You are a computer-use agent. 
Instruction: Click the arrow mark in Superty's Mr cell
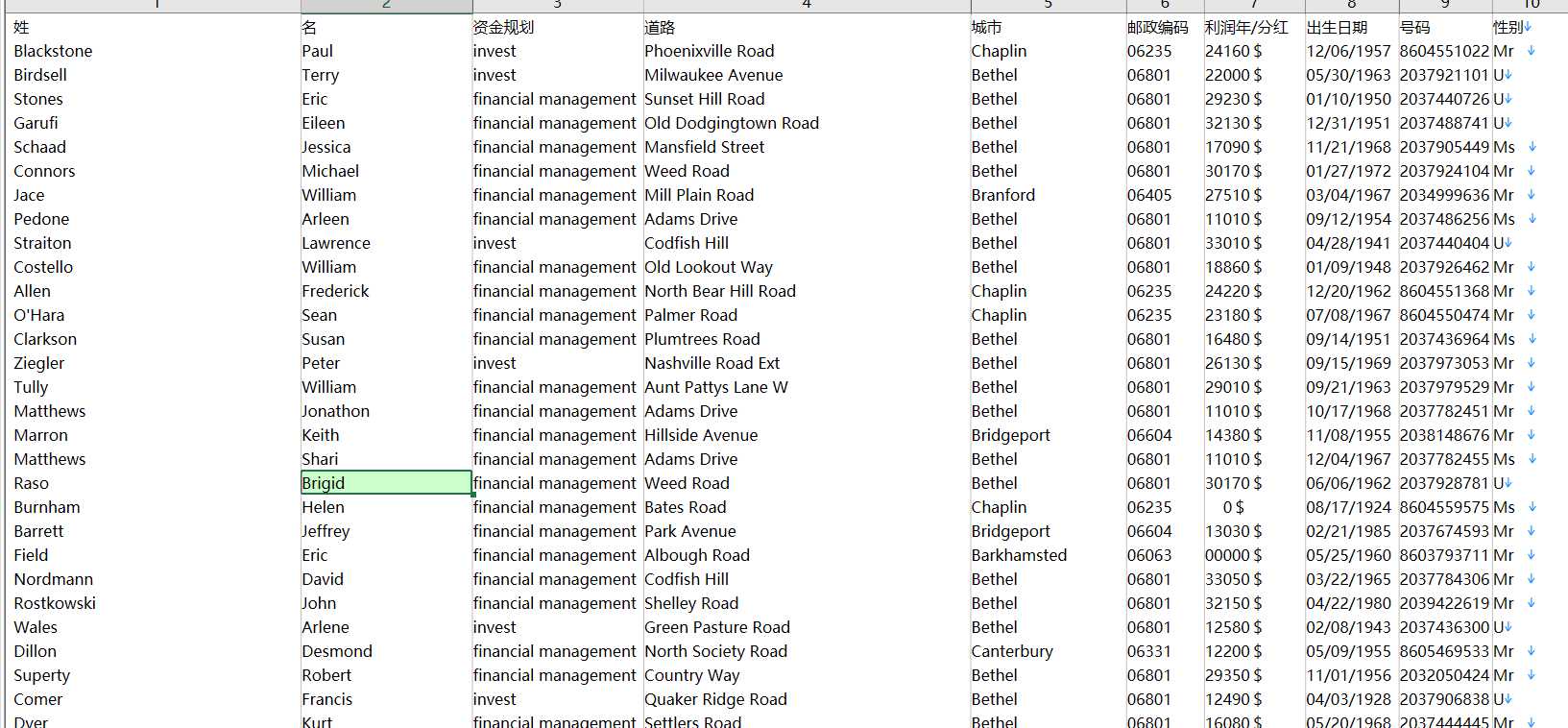click(1532, 675)
